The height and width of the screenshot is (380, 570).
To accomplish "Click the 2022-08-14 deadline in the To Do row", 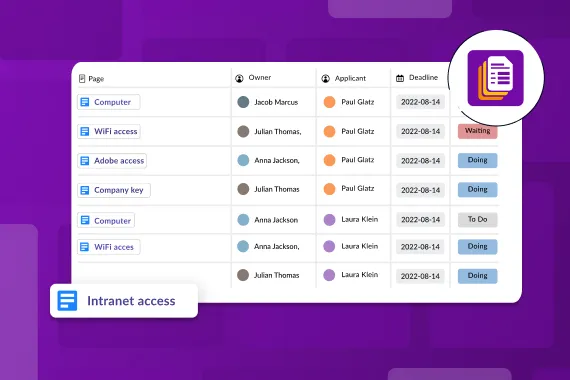I will (421, 220).
